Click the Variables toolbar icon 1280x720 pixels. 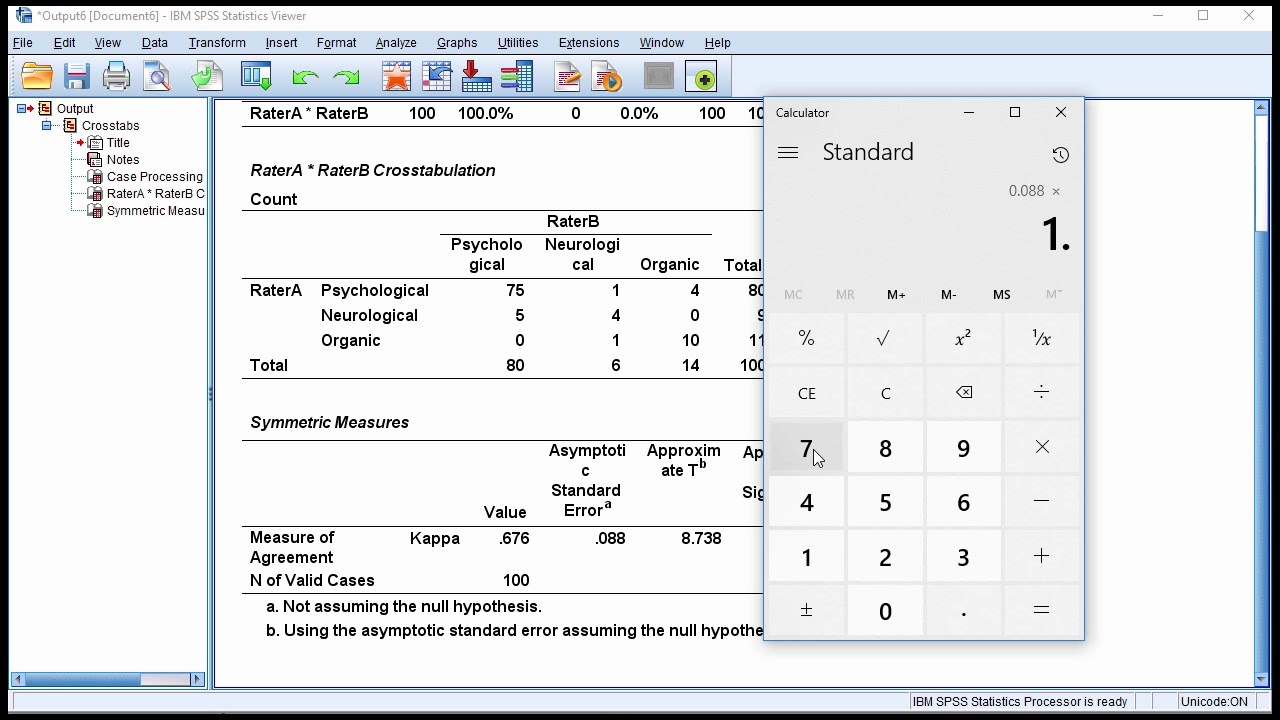click(x=516, y=77)
